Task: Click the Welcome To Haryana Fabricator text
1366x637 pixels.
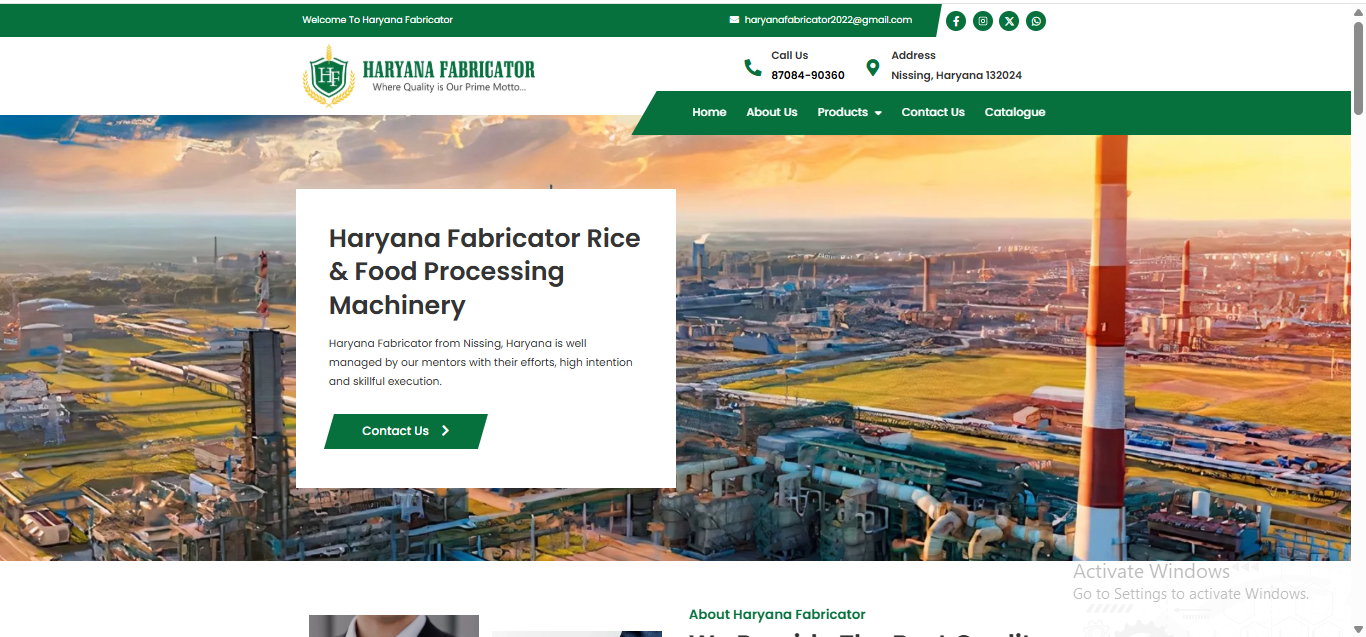Action: (378, 20)
